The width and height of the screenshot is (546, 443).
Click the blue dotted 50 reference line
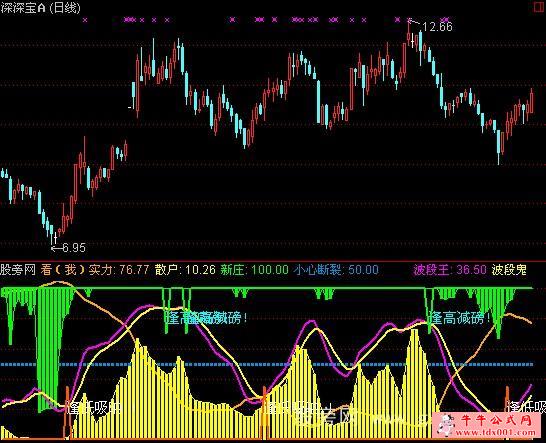(x=267, y=365)
